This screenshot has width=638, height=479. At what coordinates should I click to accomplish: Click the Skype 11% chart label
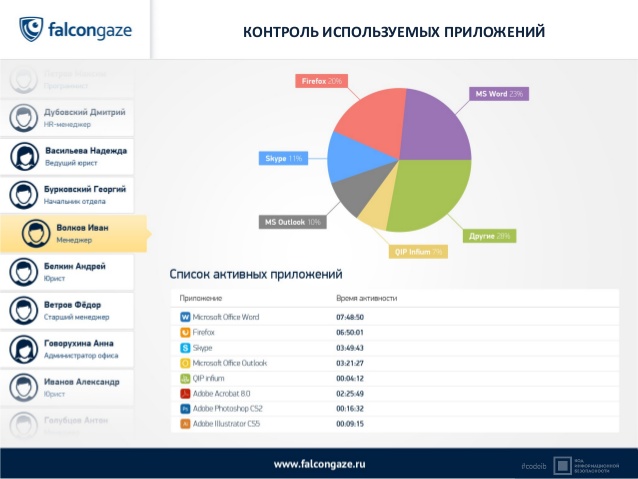284,158
